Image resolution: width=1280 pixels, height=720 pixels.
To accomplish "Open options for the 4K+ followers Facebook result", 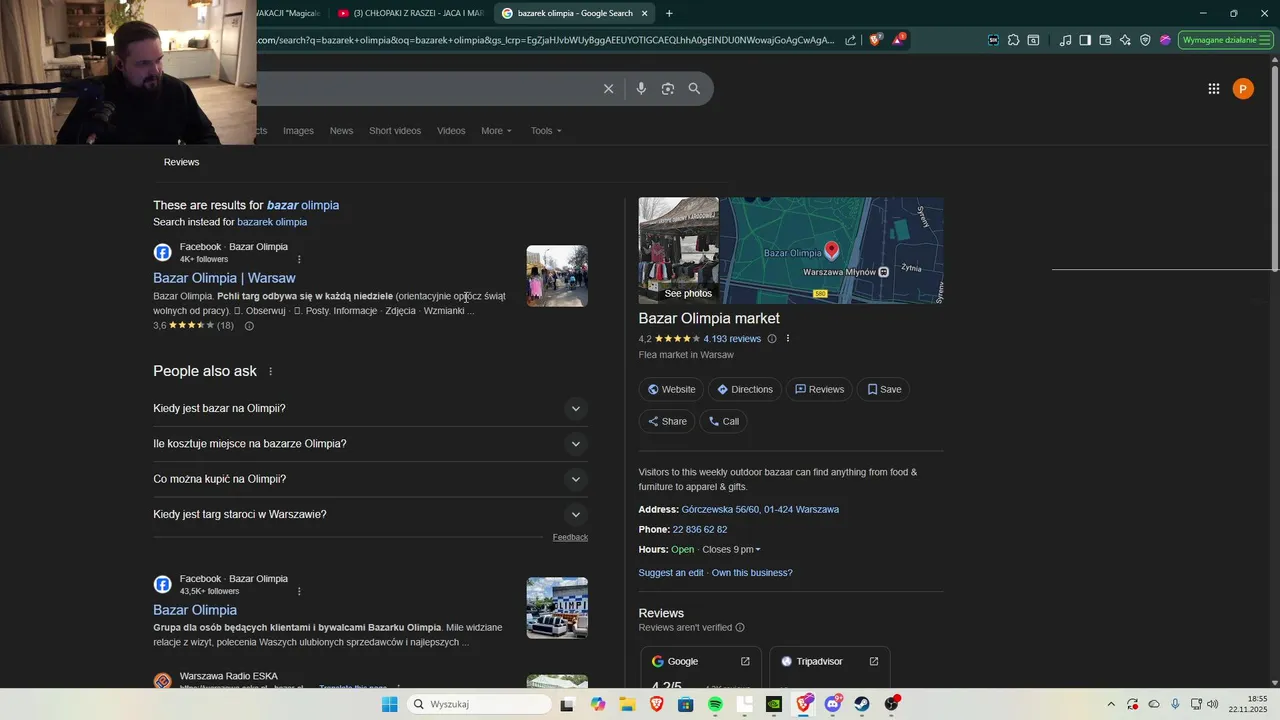I will click(299, 259).
